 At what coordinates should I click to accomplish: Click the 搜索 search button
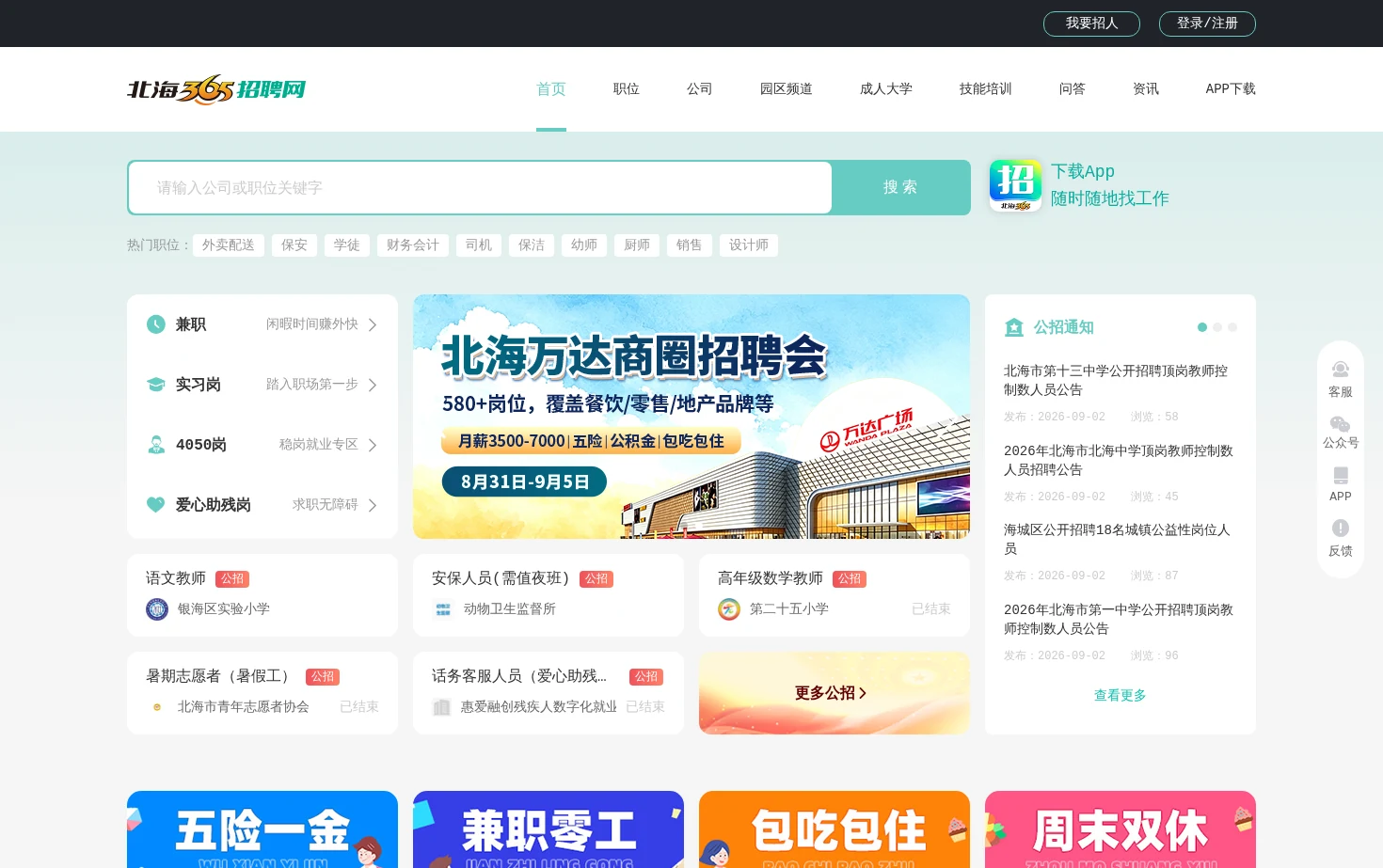pyautogui.click(x=900, y=187)
